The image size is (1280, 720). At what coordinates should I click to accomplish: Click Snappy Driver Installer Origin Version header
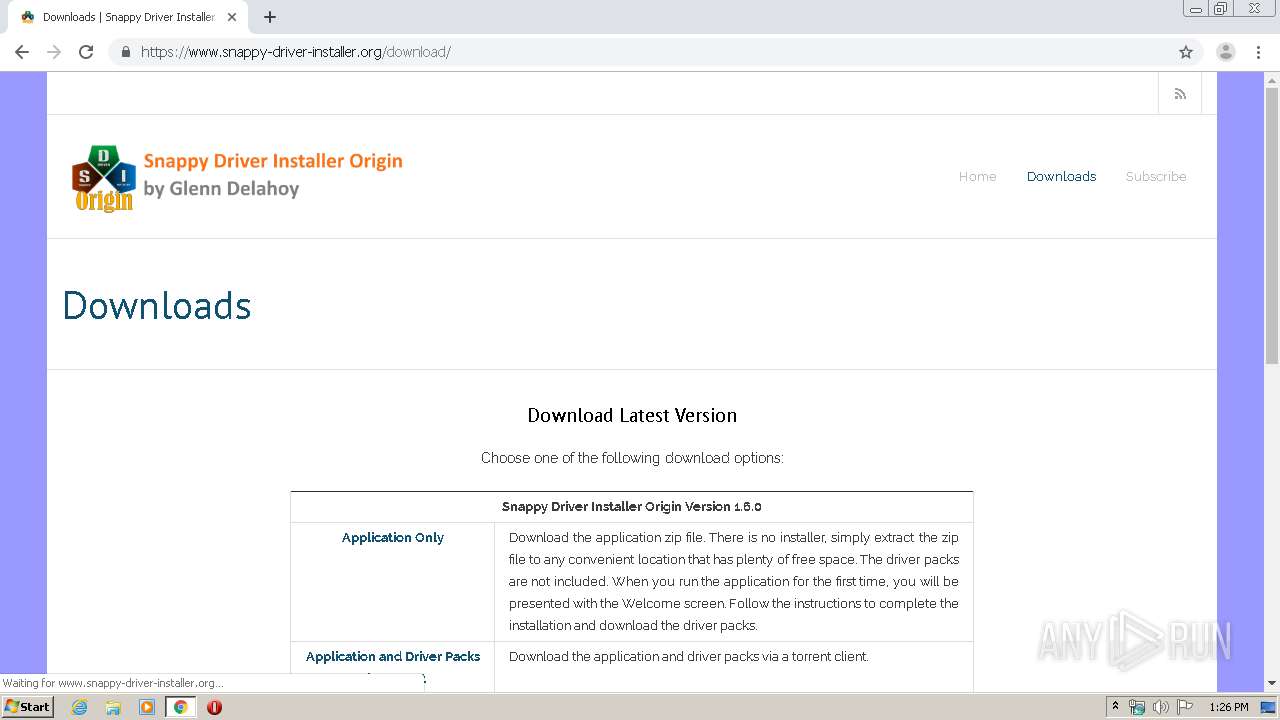click(632, 506)
